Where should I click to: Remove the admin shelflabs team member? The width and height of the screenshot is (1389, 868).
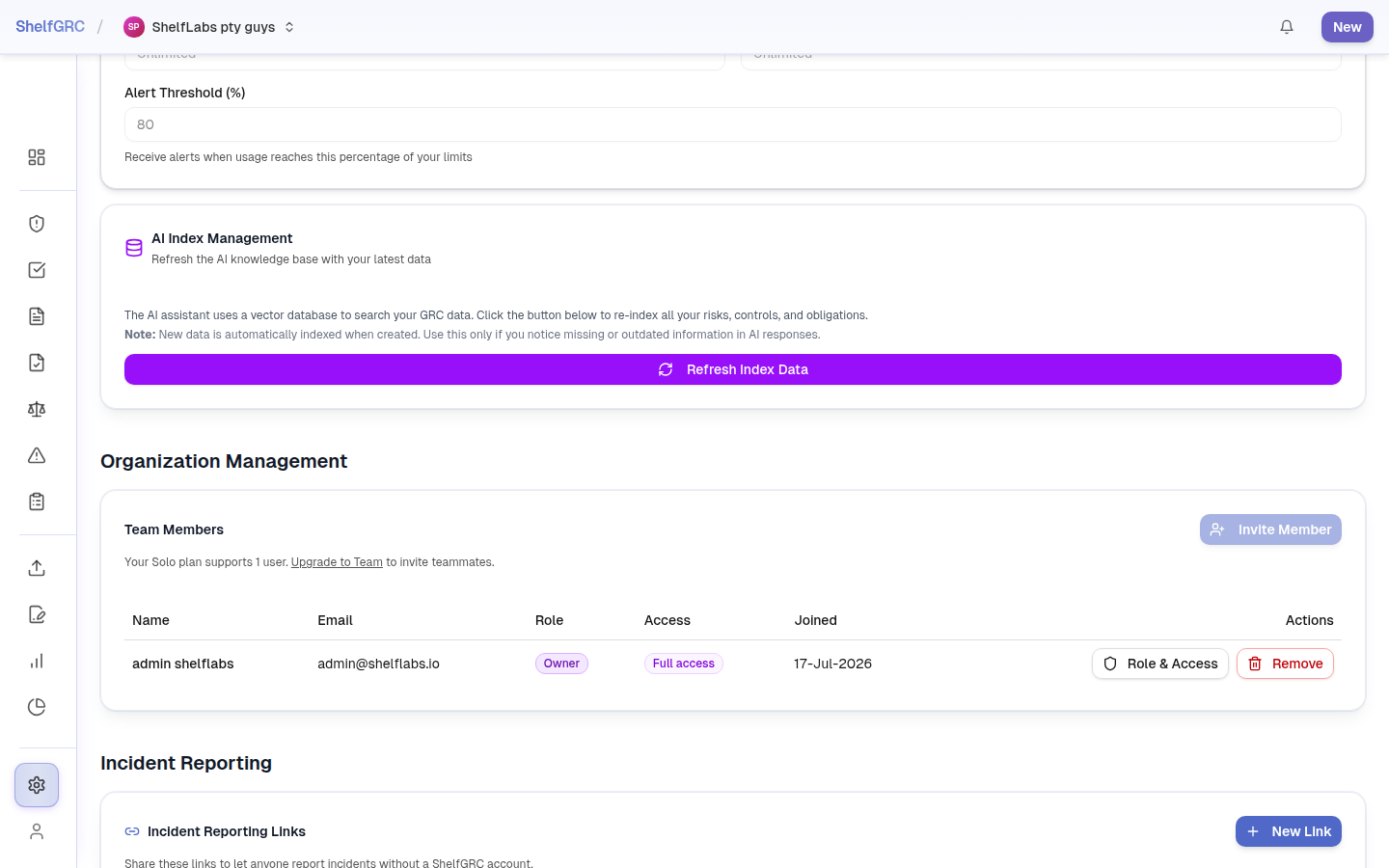[x=1285, y=664]
